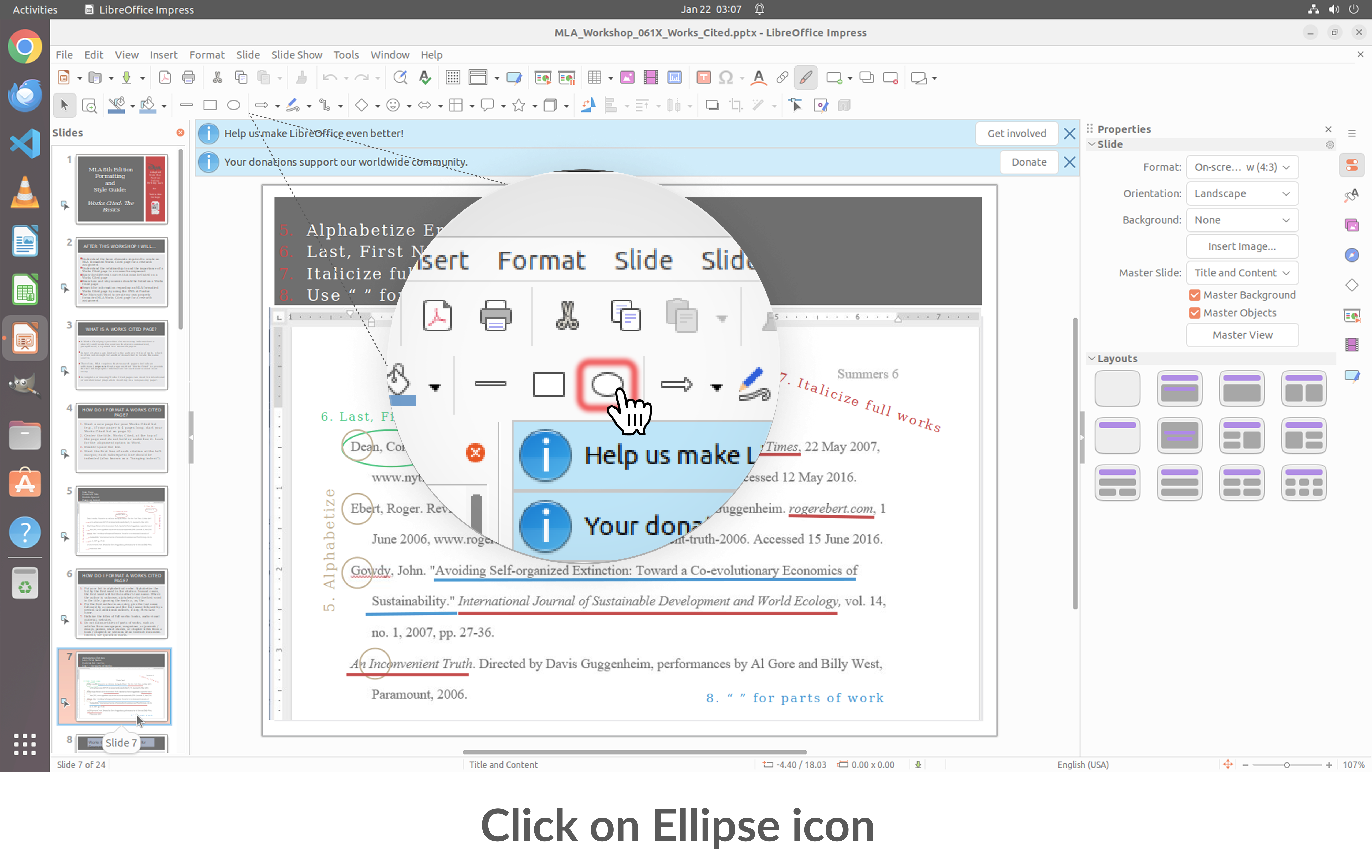This screenshot has height=868, width=1372.
Task: Open the Slide Show menu
Action: [296, 55]
